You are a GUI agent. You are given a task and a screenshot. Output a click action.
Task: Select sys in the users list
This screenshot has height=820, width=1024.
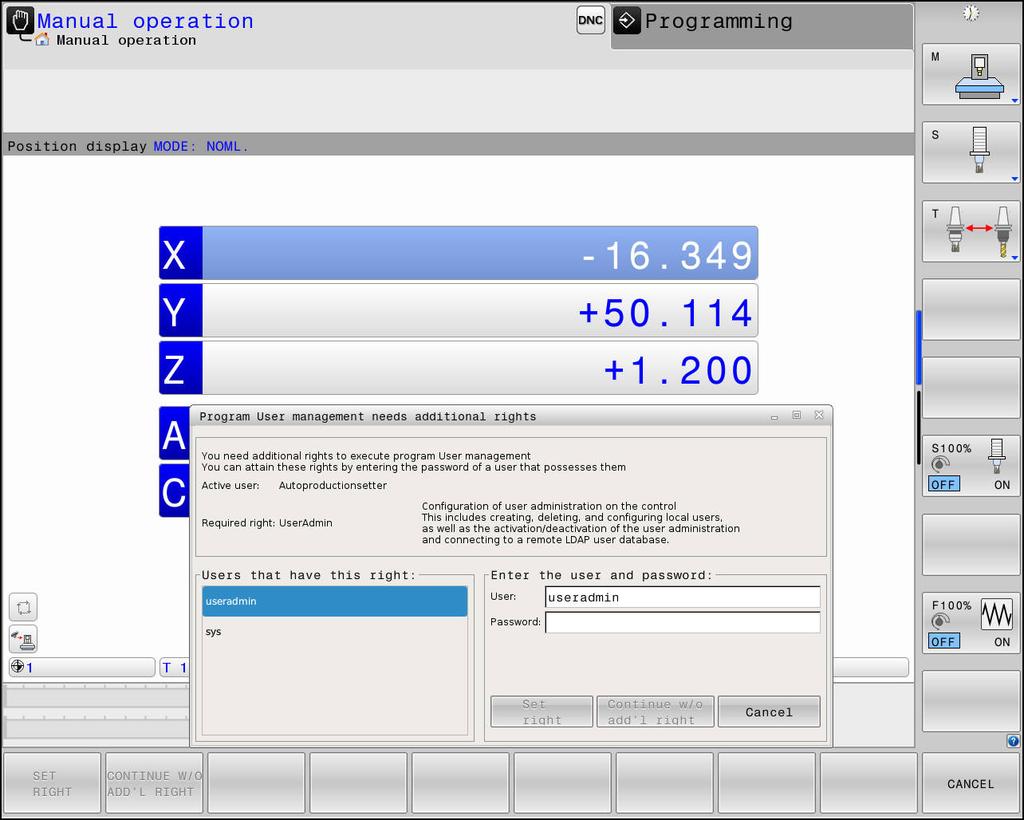click(x=335, y=631)
